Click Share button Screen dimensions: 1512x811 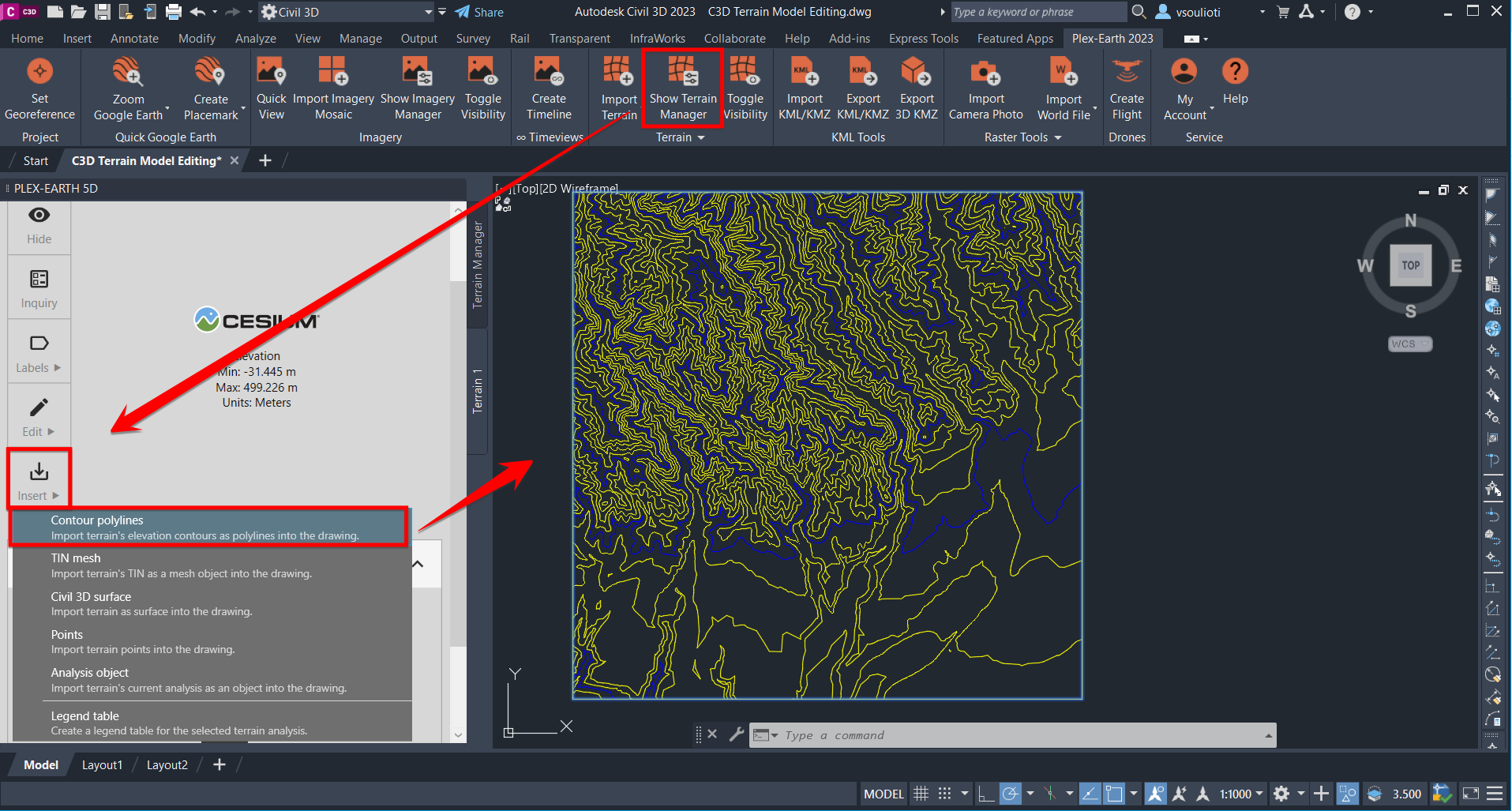pos(479,12)
